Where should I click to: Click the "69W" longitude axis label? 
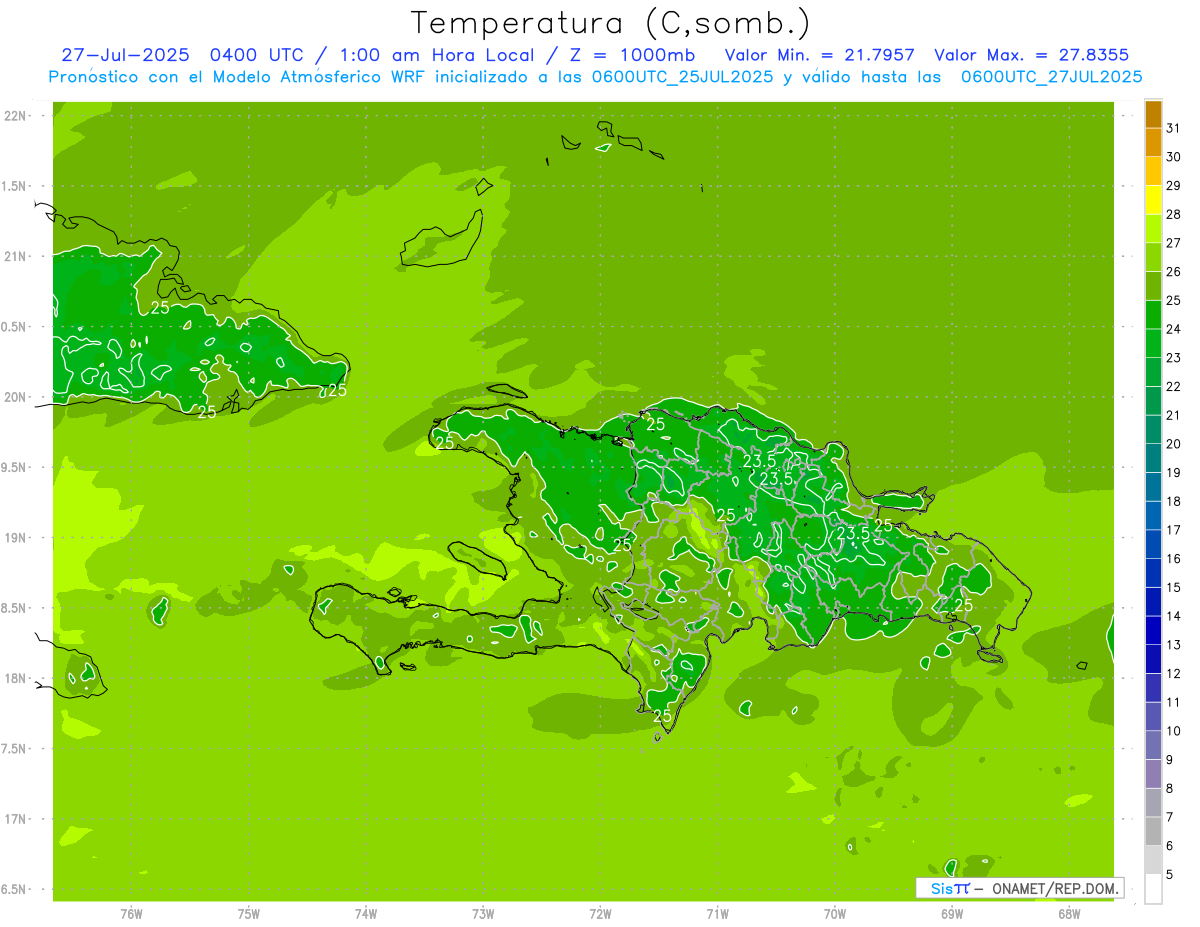click(x=951, y=913)
